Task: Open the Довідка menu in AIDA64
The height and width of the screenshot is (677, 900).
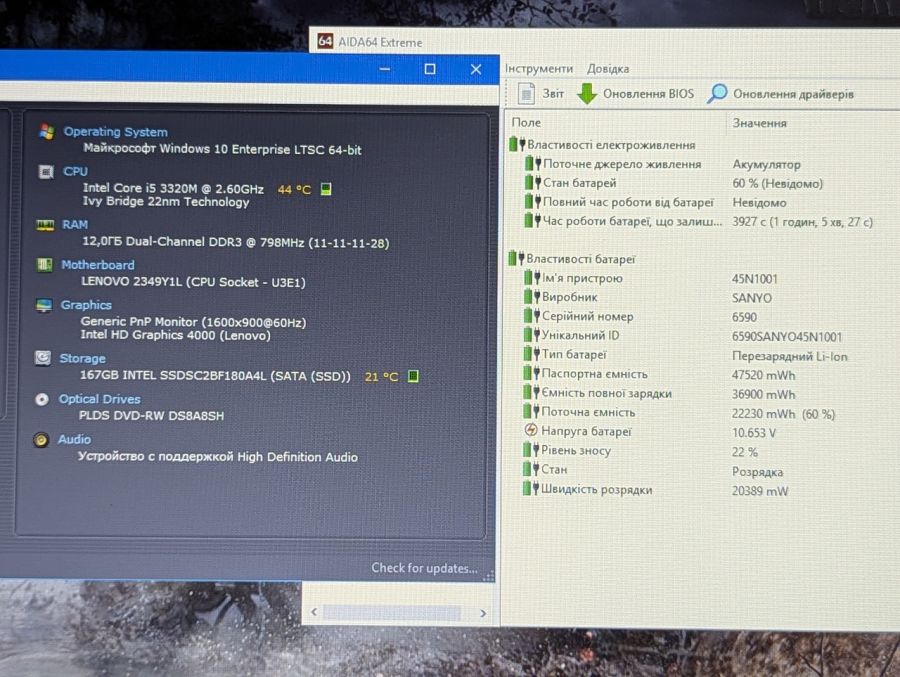Action: tap(608, 68)
